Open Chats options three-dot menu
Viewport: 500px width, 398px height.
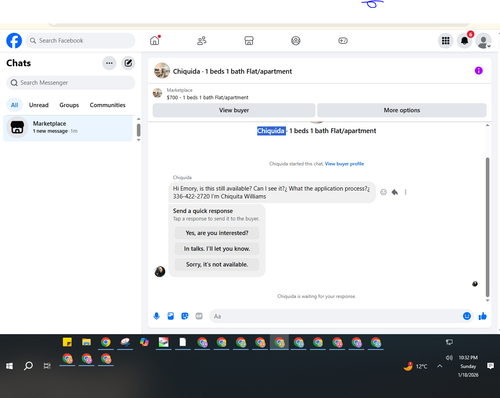tap(109, 63)
